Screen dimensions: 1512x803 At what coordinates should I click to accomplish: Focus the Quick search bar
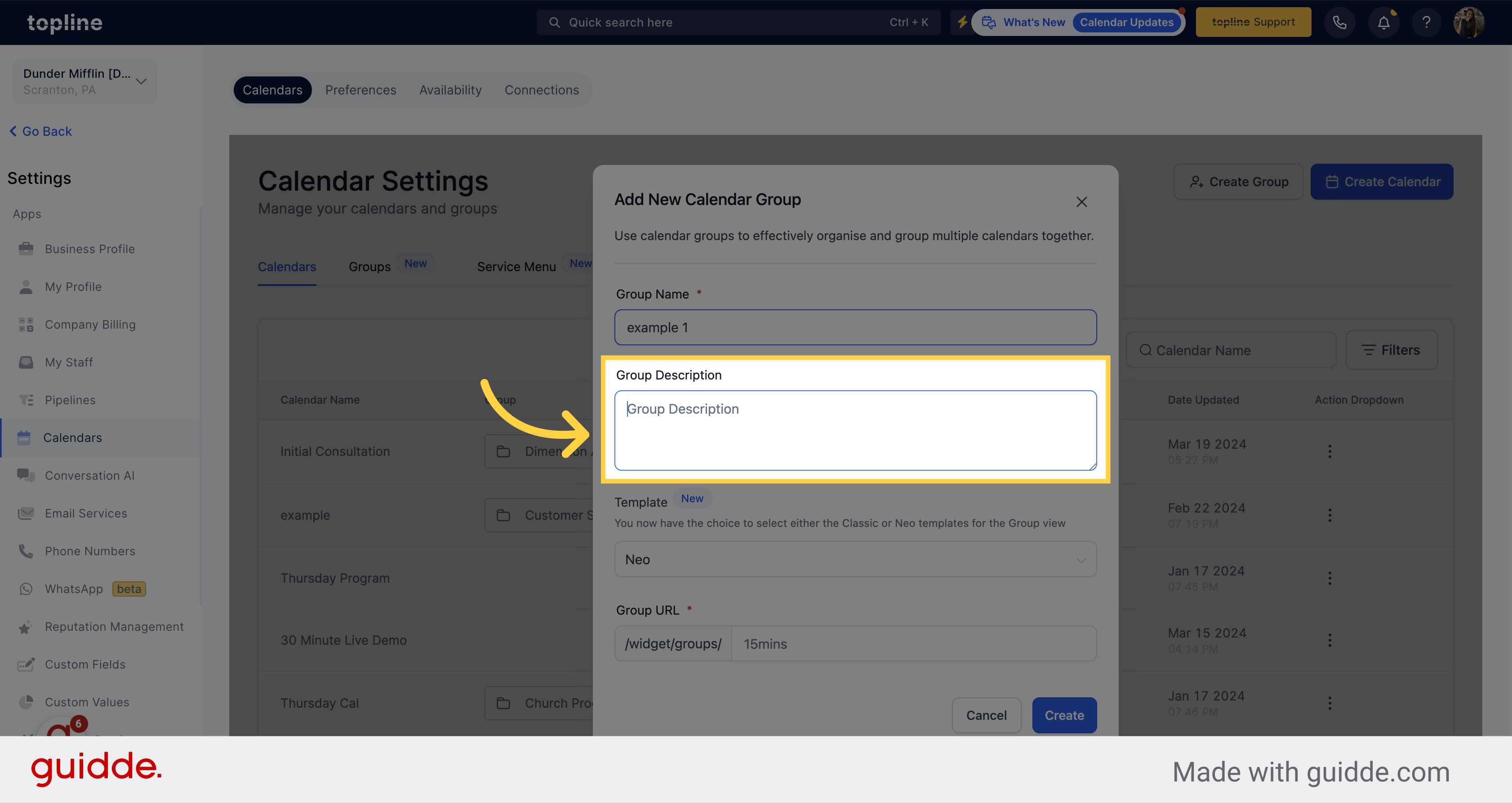[738, 22]
